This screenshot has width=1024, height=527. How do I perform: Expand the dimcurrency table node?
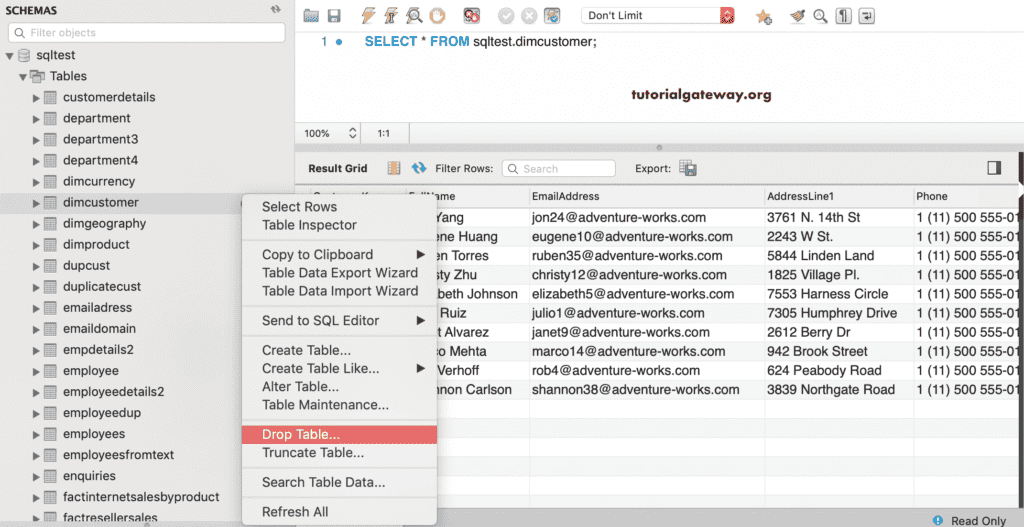pyautogui.click(x=36, y=182)
